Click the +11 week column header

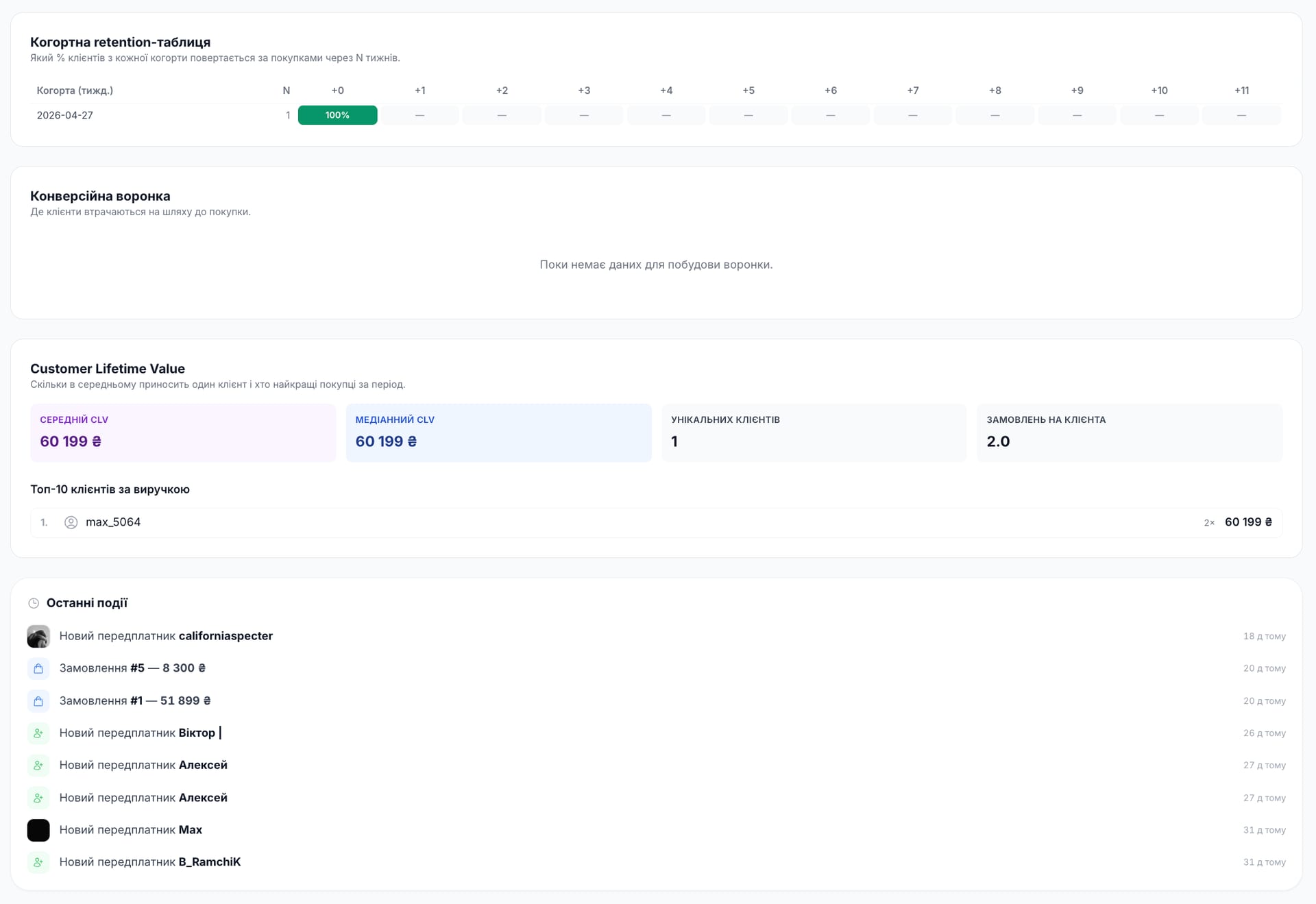[1241, 90]
